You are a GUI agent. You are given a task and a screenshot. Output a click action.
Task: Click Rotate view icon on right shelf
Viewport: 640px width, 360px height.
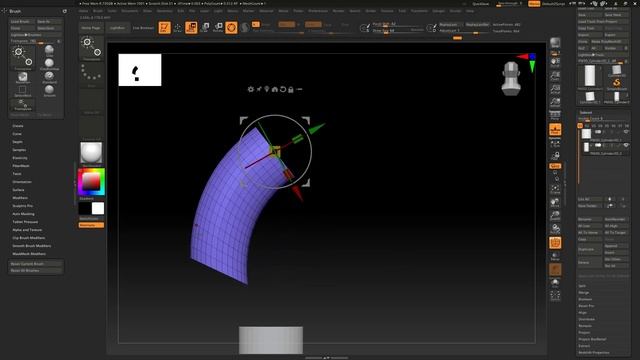coord(555,229)
